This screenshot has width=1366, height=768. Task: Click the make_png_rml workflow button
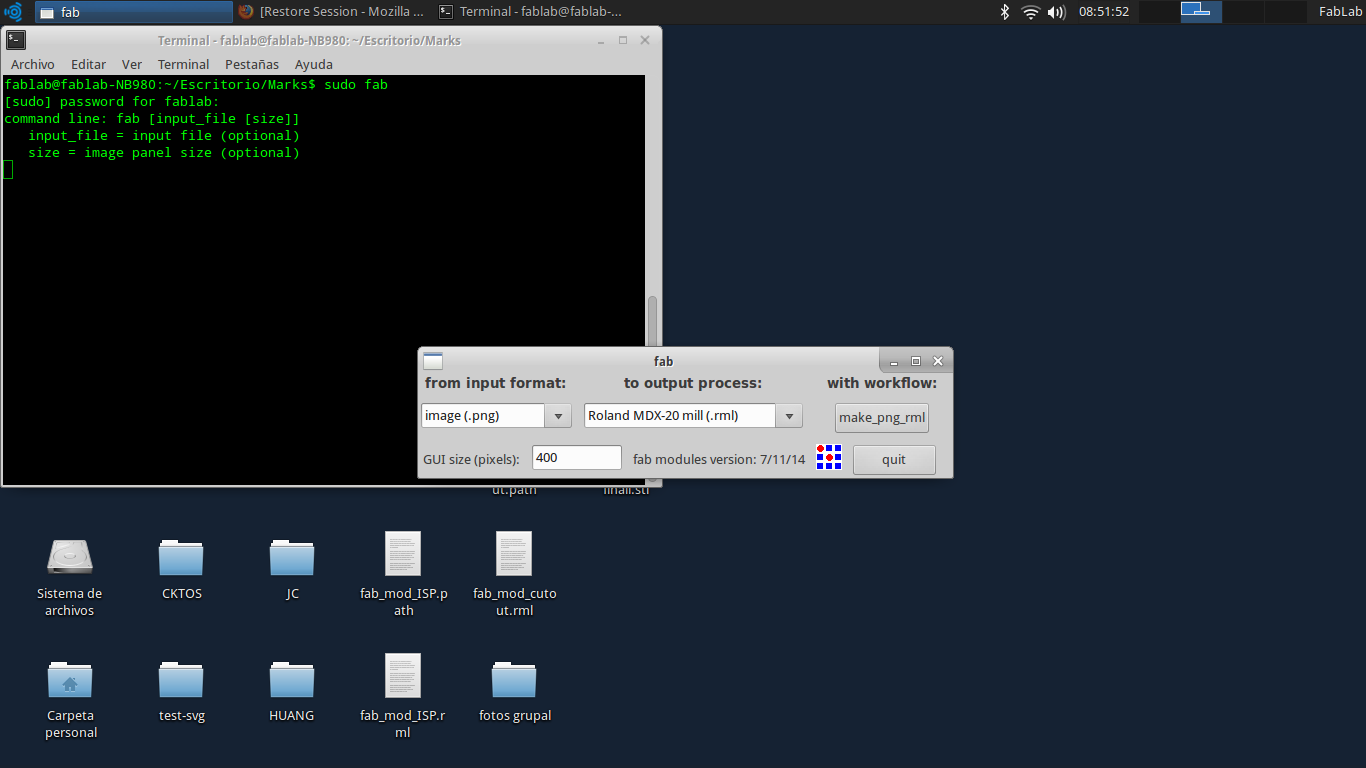tap(882, 417)
